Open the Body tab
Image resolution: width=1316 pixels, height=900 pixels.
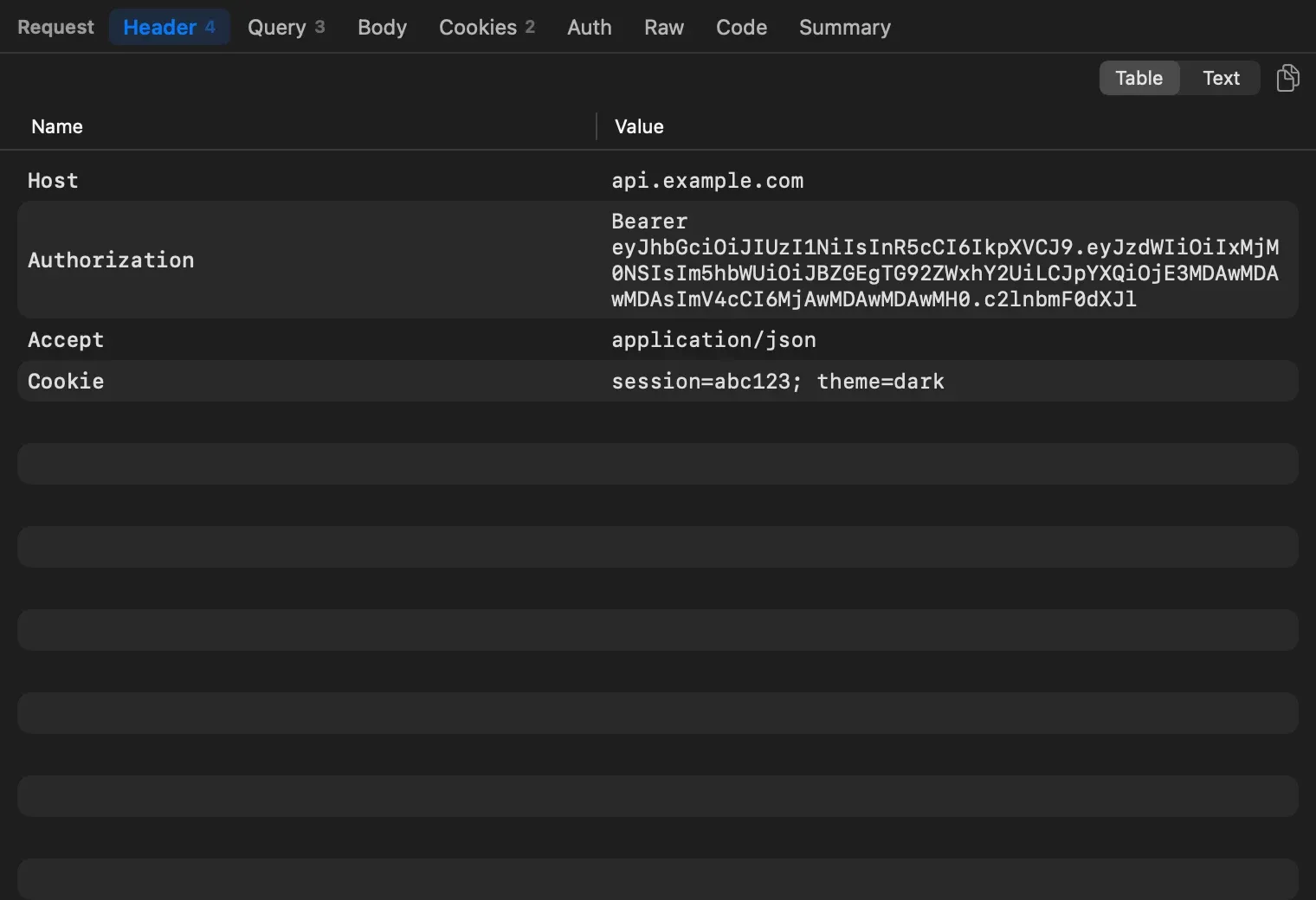(x=382, y=27)
